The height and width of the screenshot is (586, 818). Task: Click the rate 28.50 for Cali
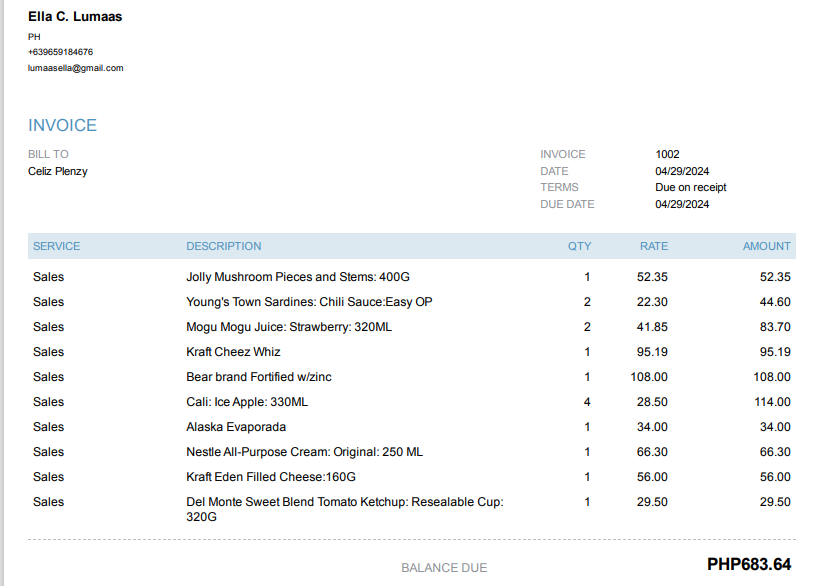pos(652,402)
